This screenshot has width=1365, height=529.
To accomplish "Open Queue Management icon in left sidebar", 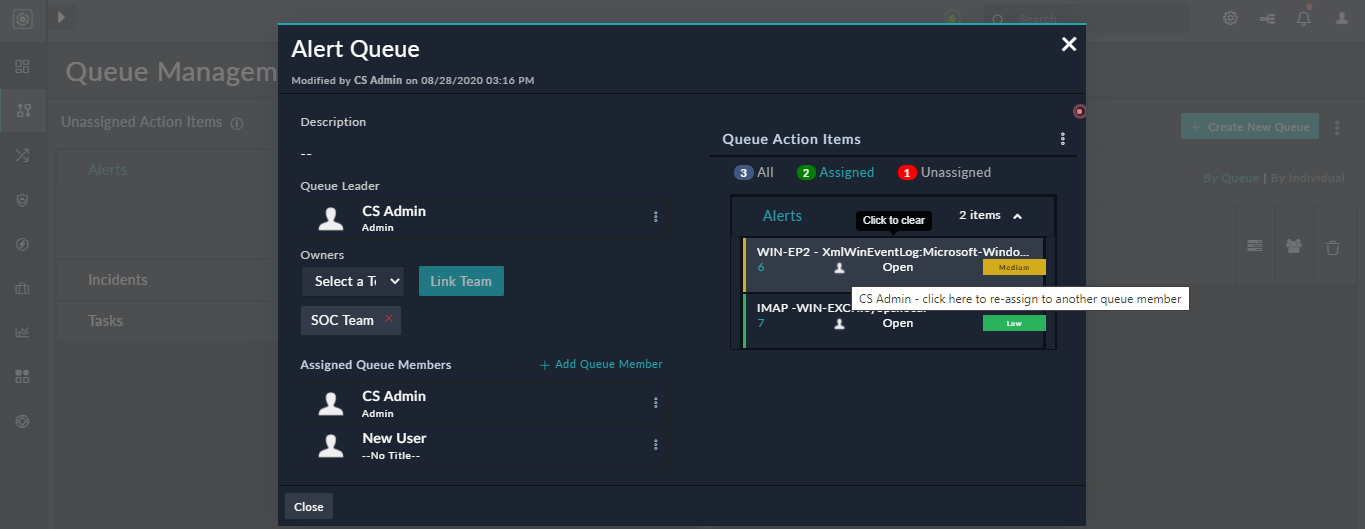I will point(22,110).
